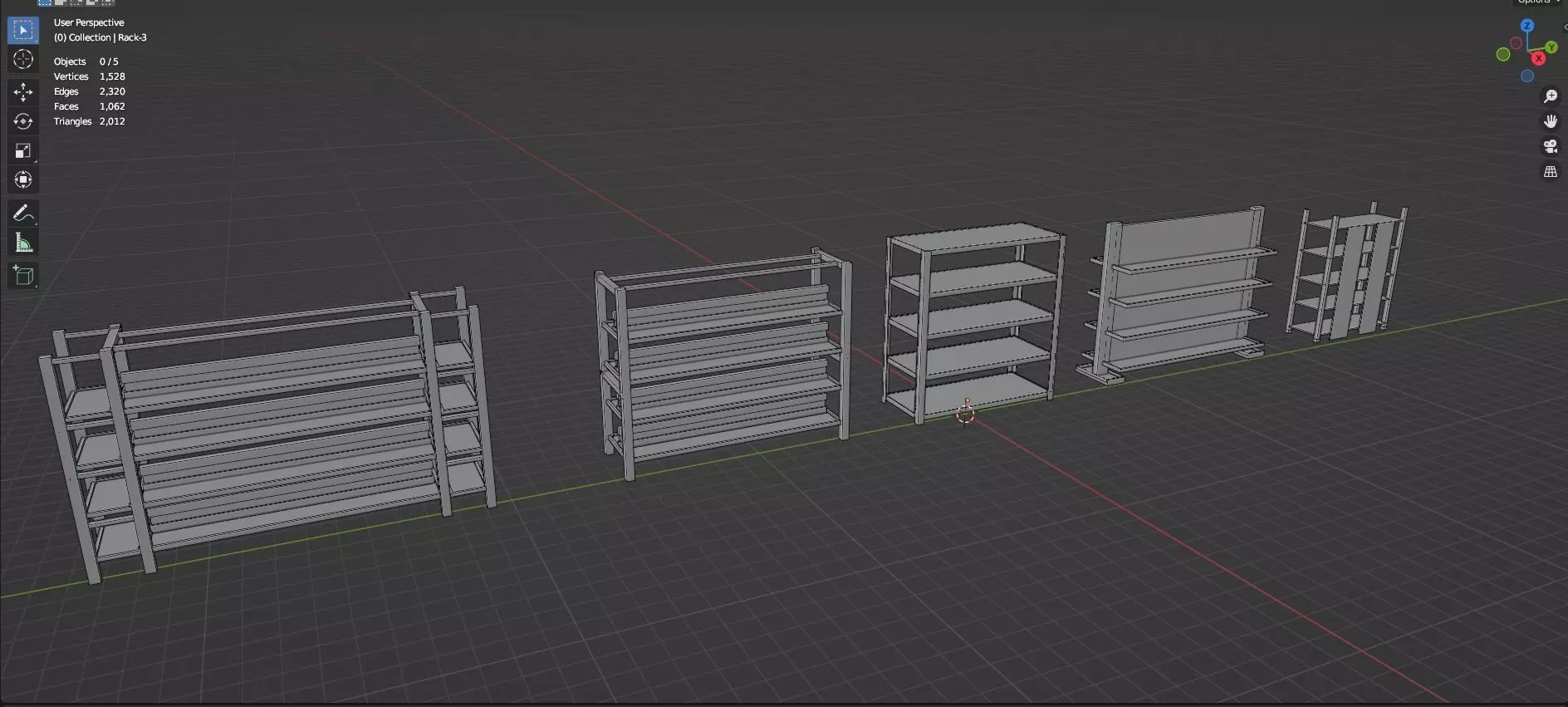This screenshot has height=707, width=1568.
Task: Click the 3D cursor in the viewport
Action: coord(965,413)
